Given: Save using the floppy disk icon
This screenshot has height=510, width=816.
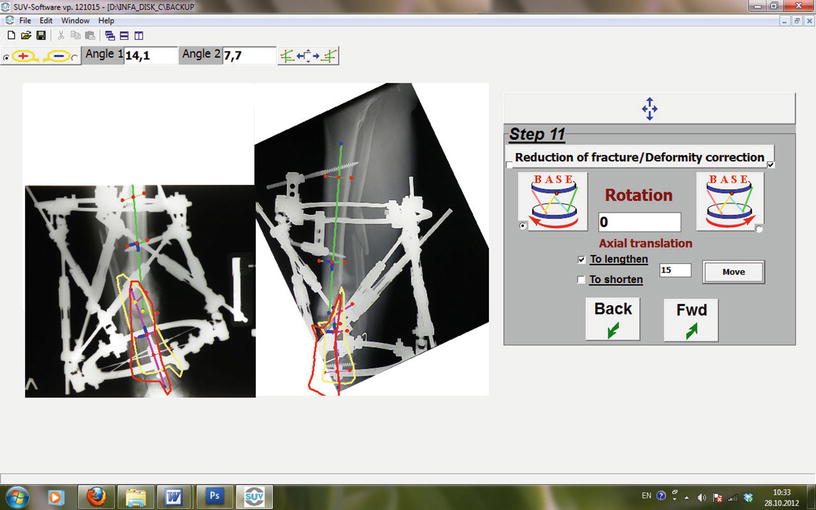Looking at the screenshot, I should pyautogui.click(x=41, y=35).
